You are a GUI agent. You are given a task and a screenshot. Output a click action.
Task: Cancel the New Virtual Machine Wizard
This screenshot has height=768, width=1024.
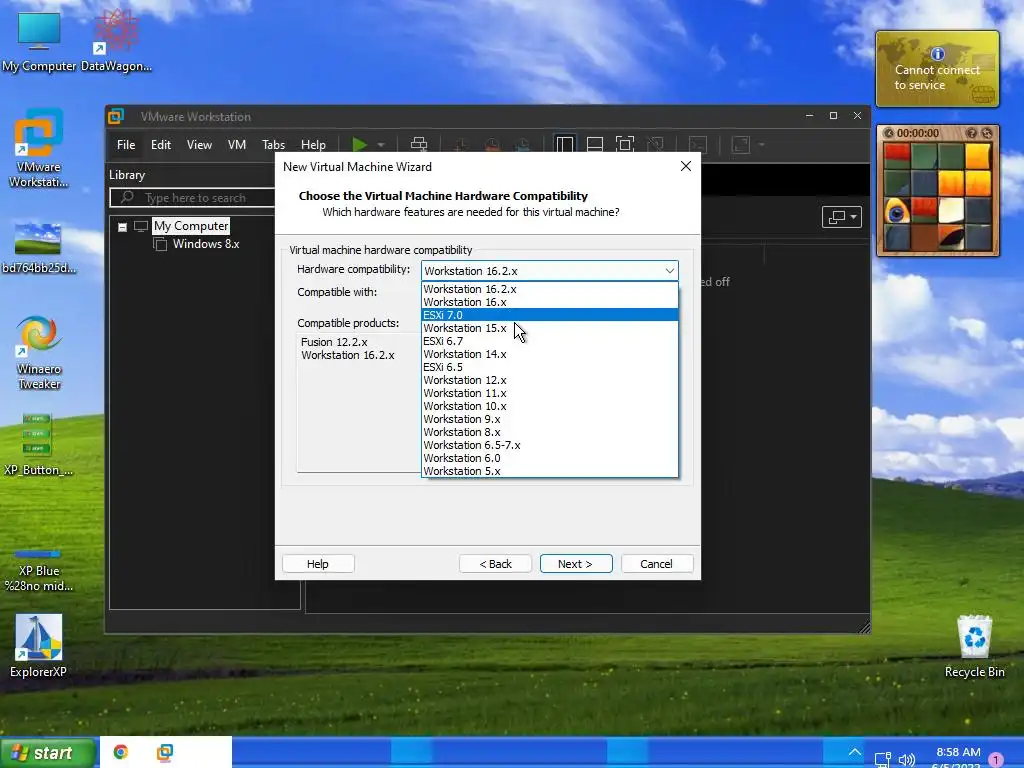(x=657, y=564)
